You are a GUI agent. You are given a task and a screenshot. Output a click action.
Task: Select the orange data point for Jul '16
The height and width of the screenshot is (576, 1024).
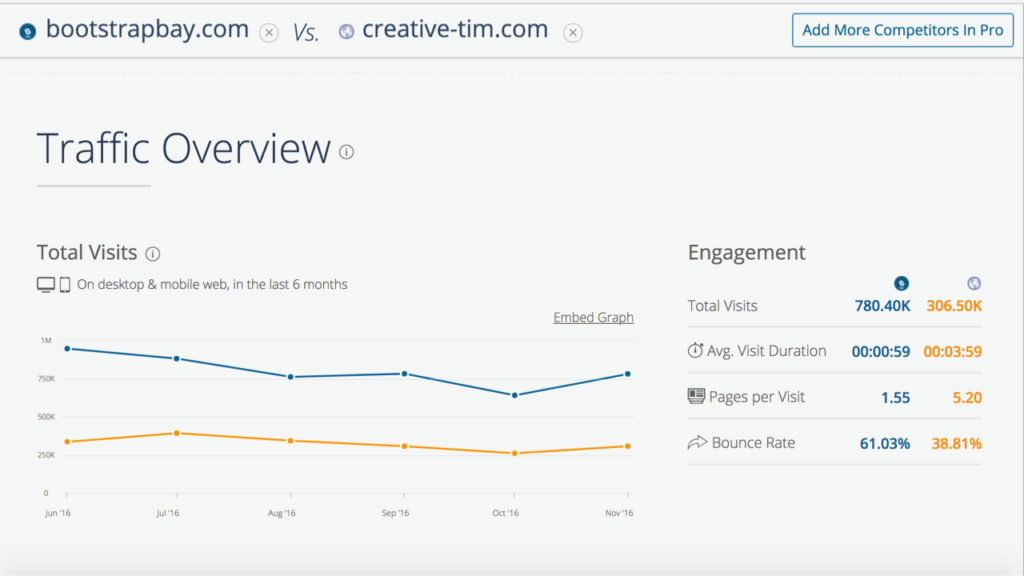click(x=176, y=433)
